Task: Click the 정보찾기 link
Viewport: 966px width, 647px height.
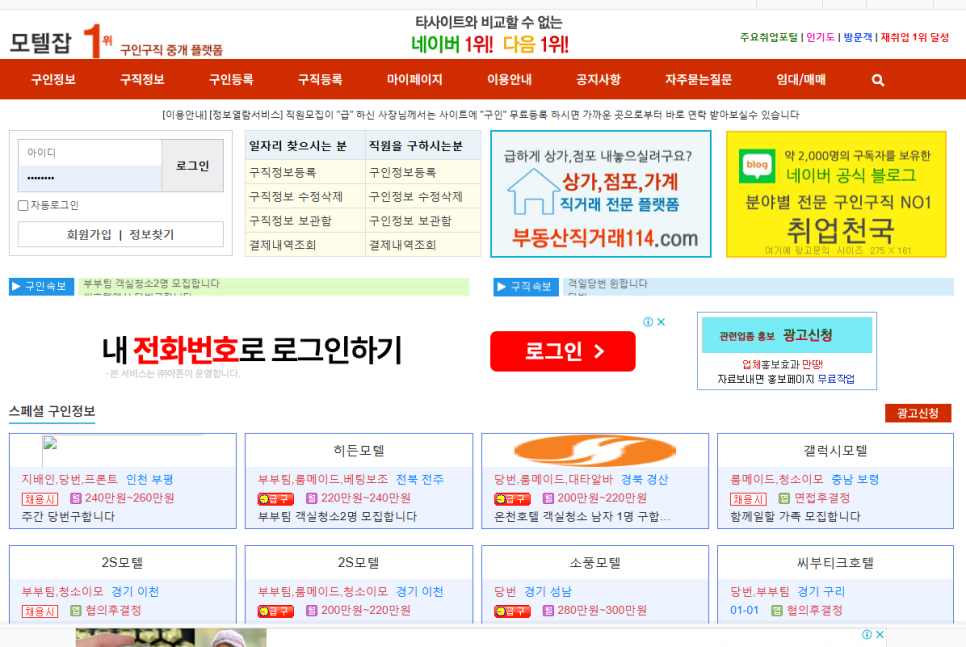Action: (x=152, y=235)
